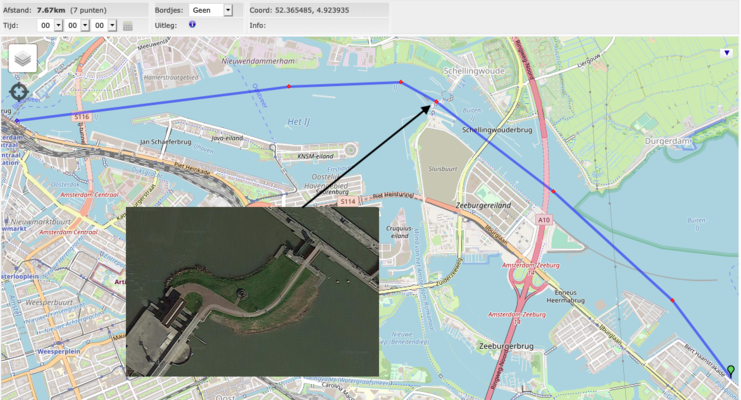Viewport: 741px width, 400px height.
Task: Click the Info field label
Action: point(258,26)
